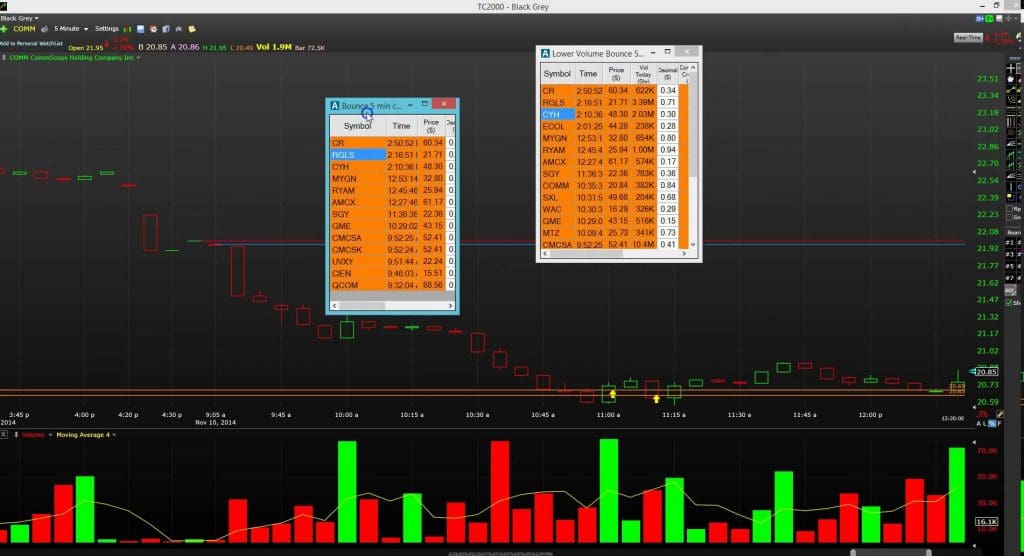The image size is (1024, 556).
Task: Click the pencil edit icon below price scale
Action: pos(1000,414)
